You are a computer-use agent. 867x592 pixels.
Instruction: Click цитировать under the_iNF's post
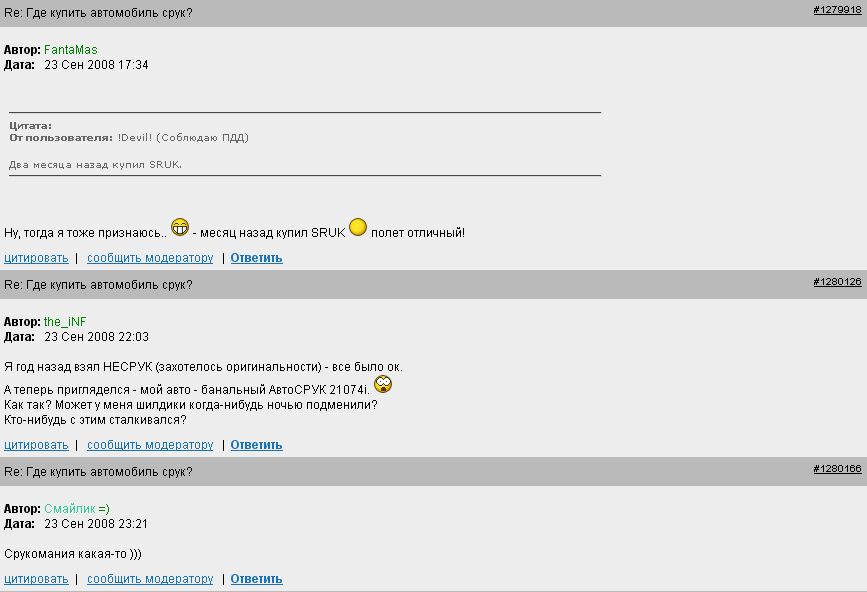[x=36, y=445]
